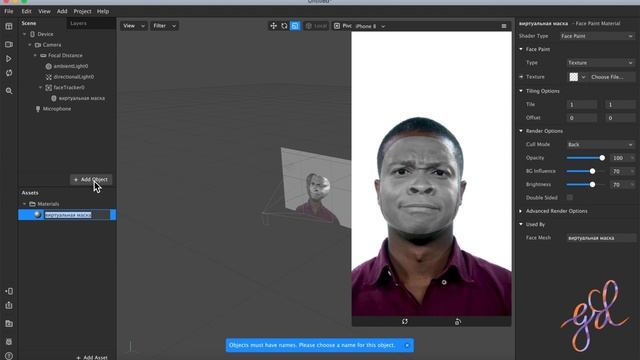The height and width of the screenshot is (360, 640).
Task: Switch to the Scene tab
Action: pos(29,23)
